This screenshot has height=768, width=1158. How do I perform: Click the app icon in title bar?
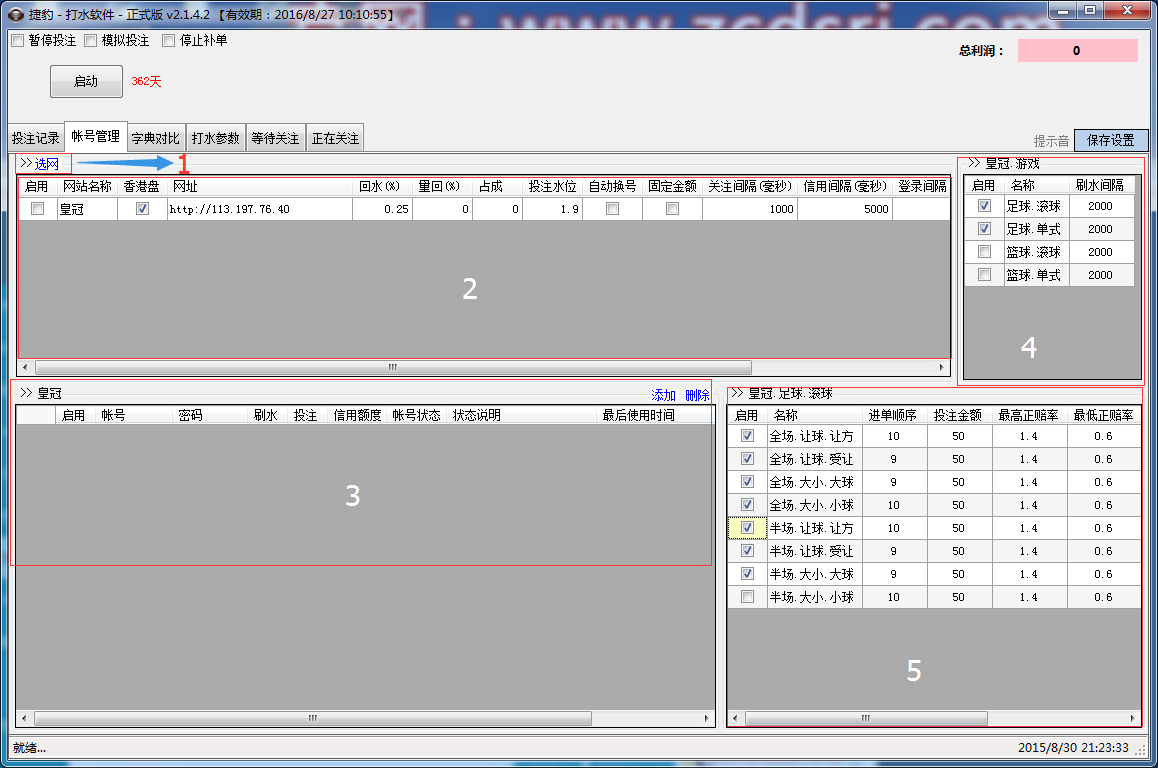pyautogui.click(x=14, y=14)
